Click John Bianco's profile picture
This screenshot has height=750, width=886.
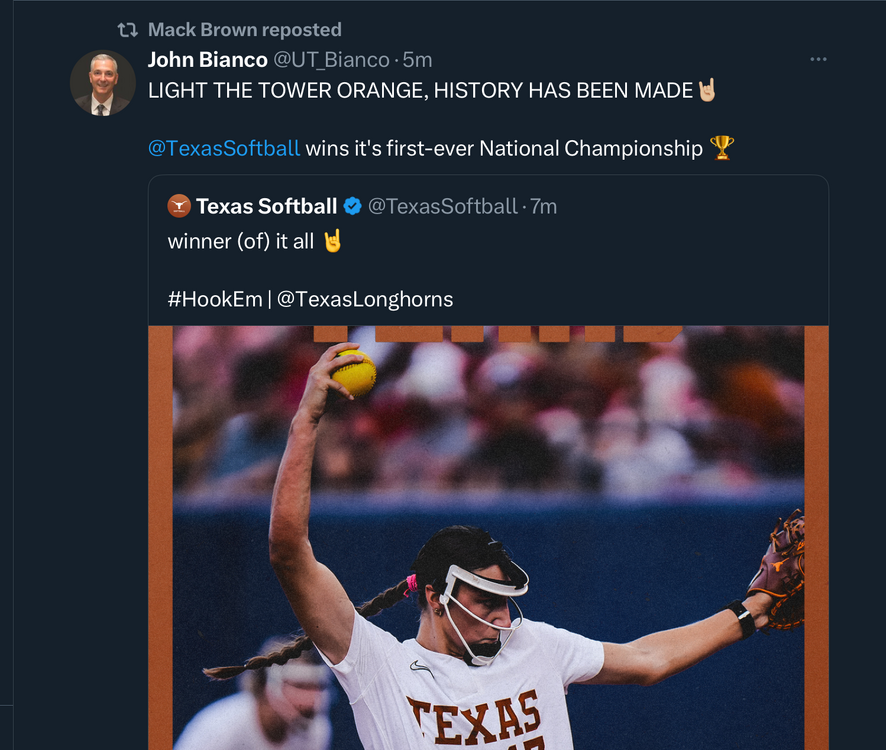click(103, 82)
